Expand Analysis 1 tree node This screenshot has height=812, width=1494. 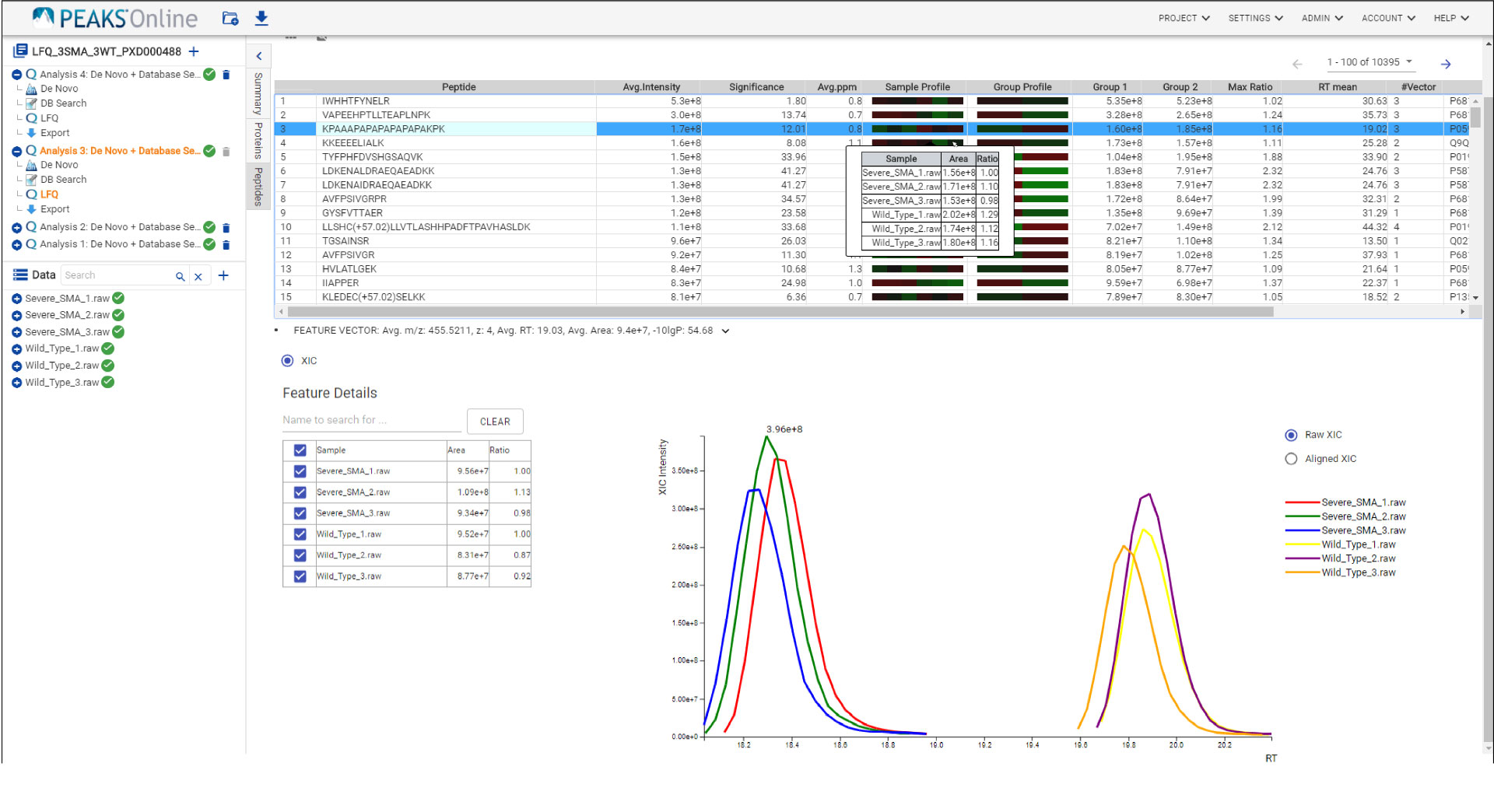click(x=16, y=245)
